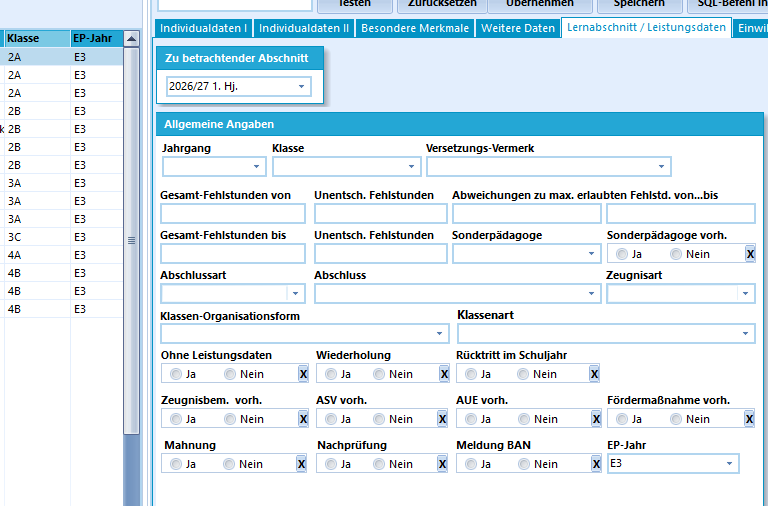This screenshot has width=768, height=506.
Task: Clear the Sonderpädagoge vorh. selection with X
Action: point(750,254)
